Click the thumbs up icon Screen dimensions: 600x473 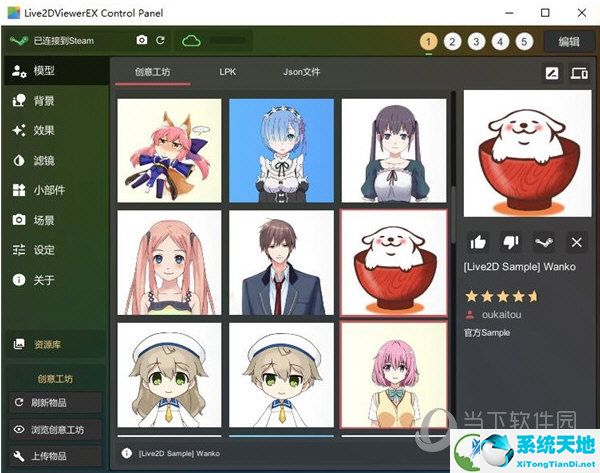coord(478,242)
